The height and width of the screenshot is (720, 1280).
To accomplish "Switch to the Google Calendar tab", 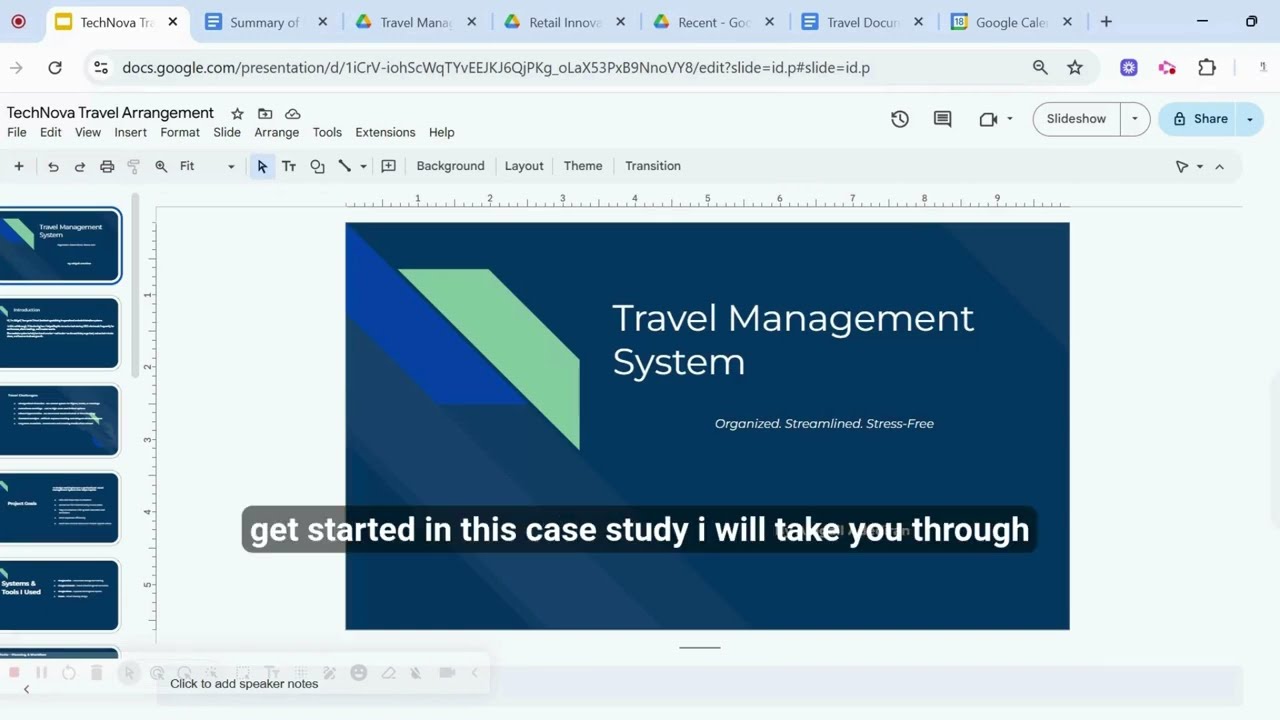I will 1010,22.
